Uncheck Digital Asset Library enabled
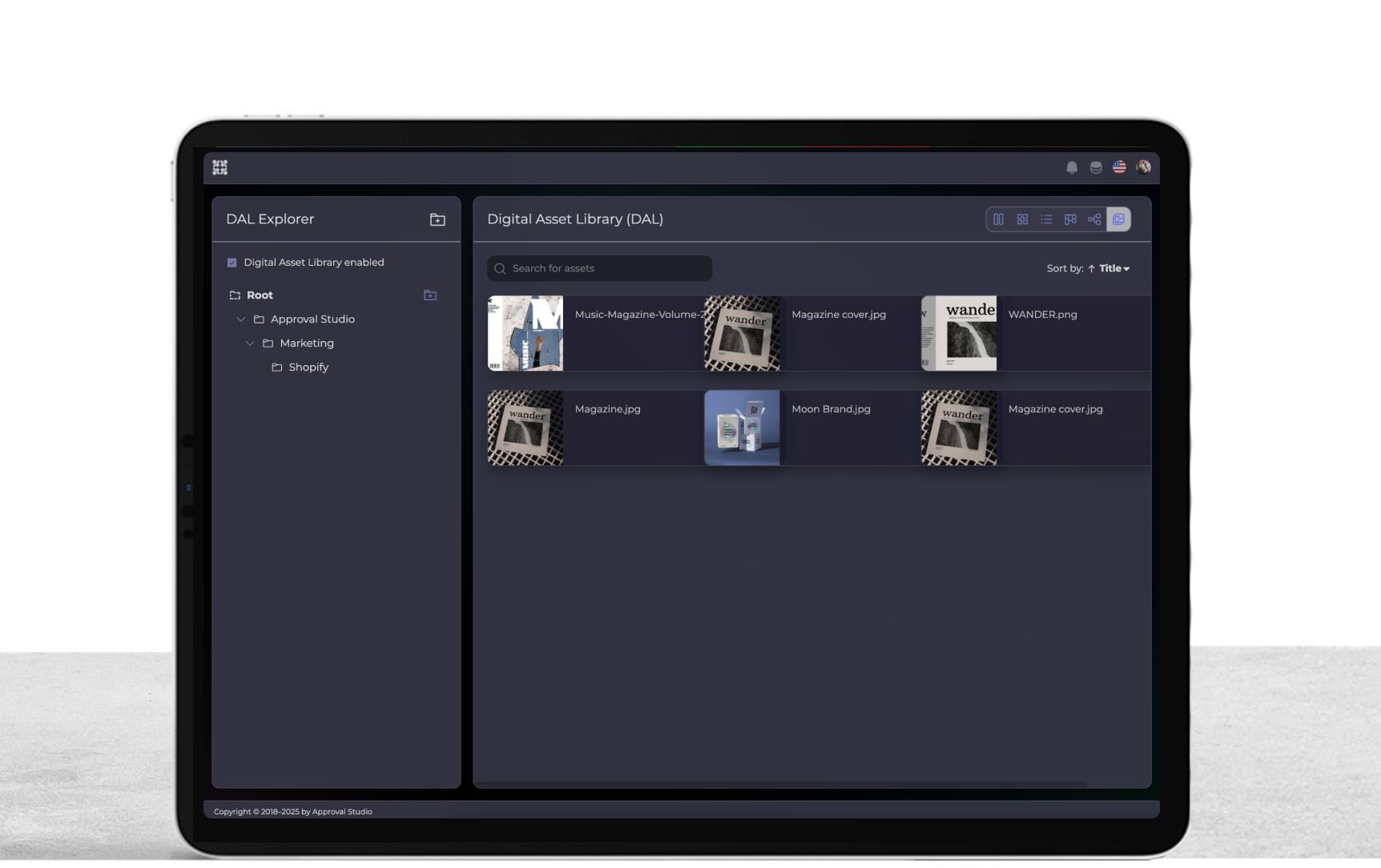 click(232, 263)
